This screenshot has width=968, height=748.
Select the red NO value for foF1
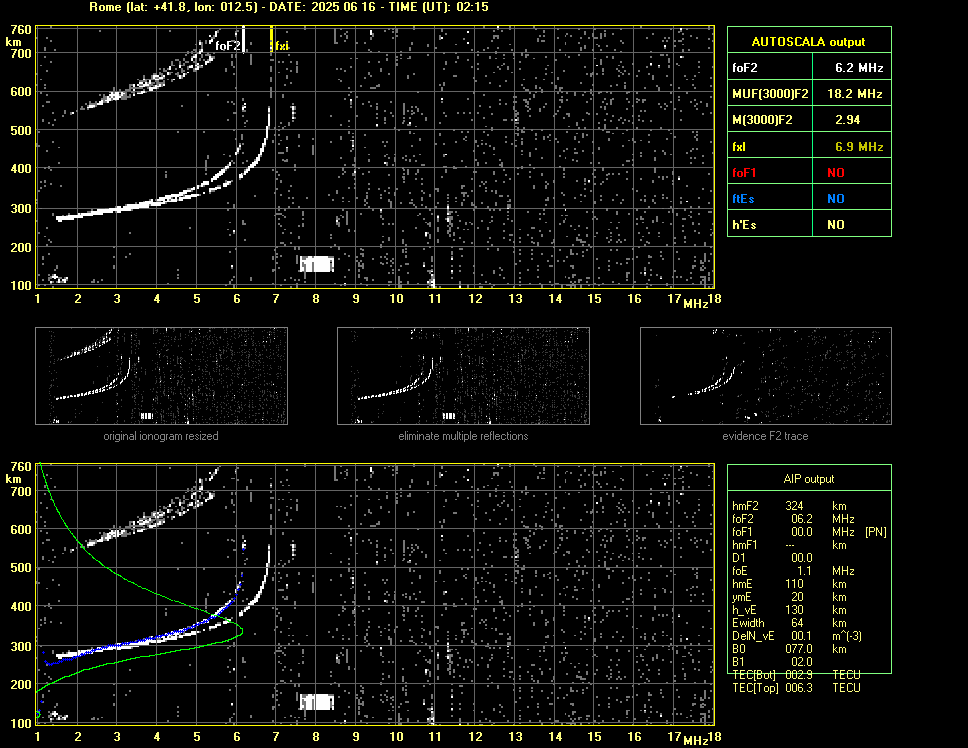836,173
